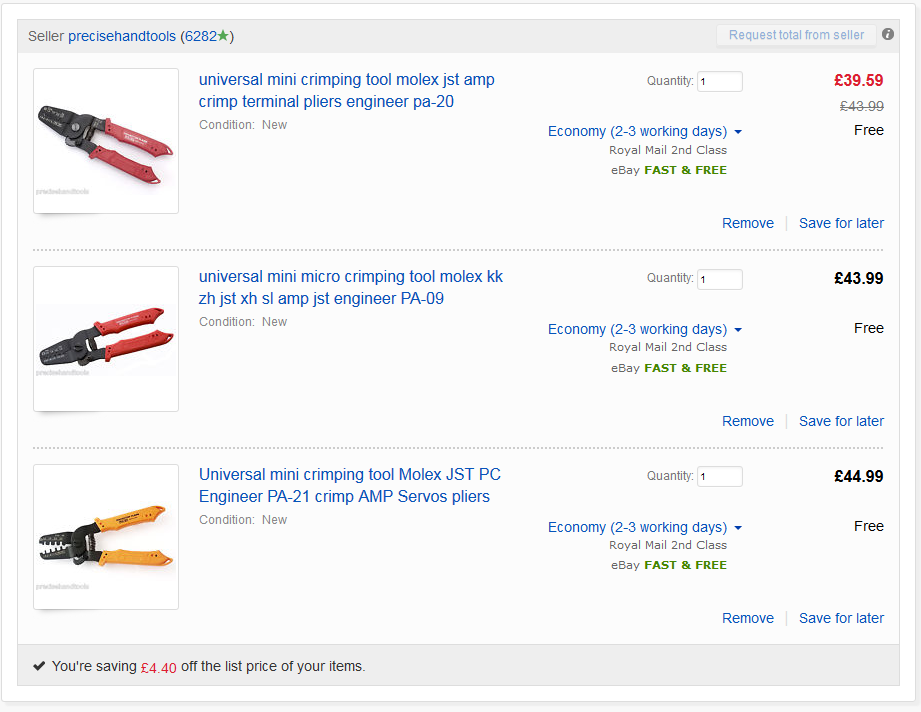Viewport: 921px width, 712px height.
Task: Select the quantity box for the PA-09 tool
Action: (719, 279)
